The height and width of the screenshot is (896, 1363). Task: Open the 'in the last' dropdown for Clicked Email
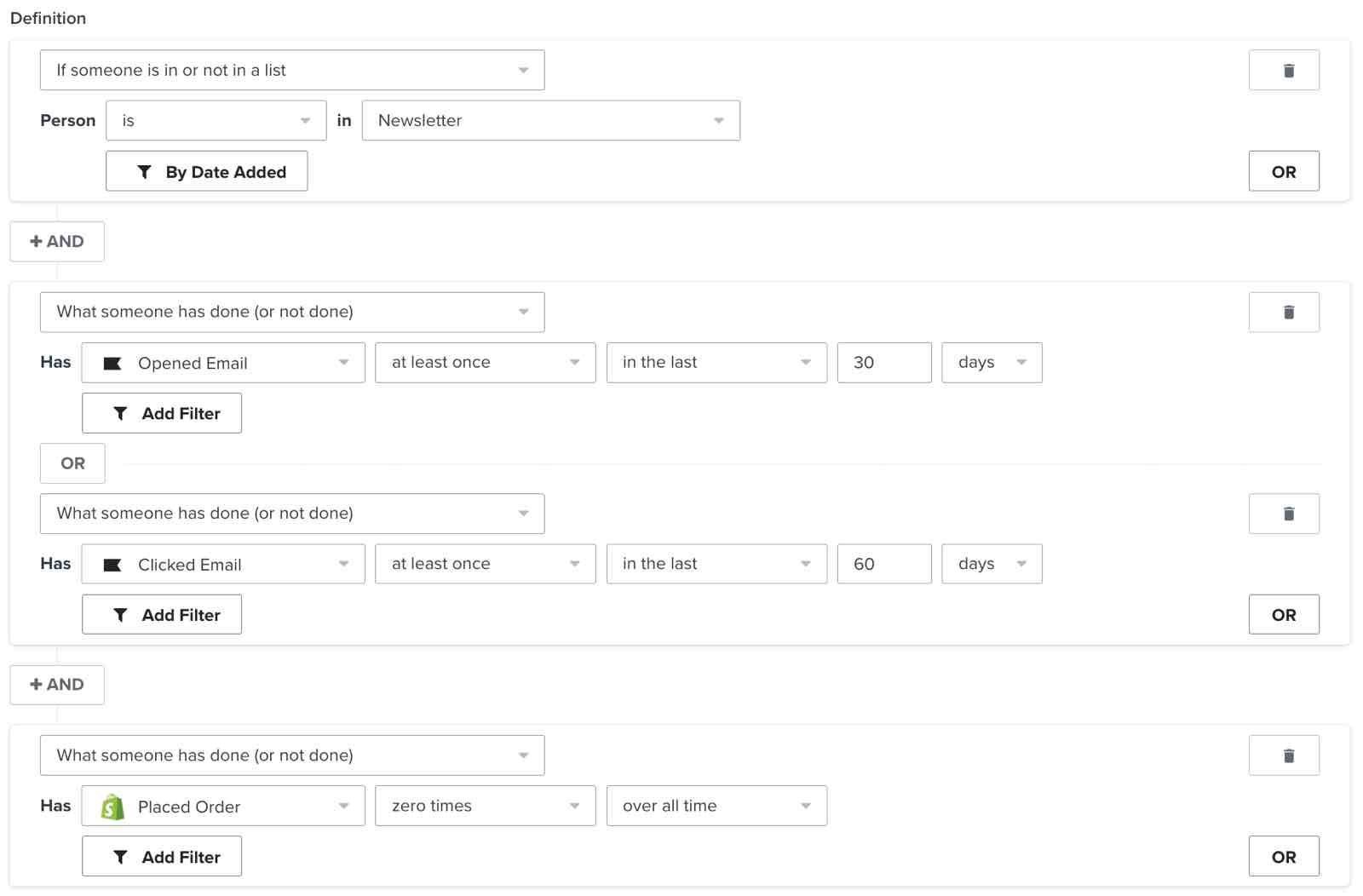716,564
